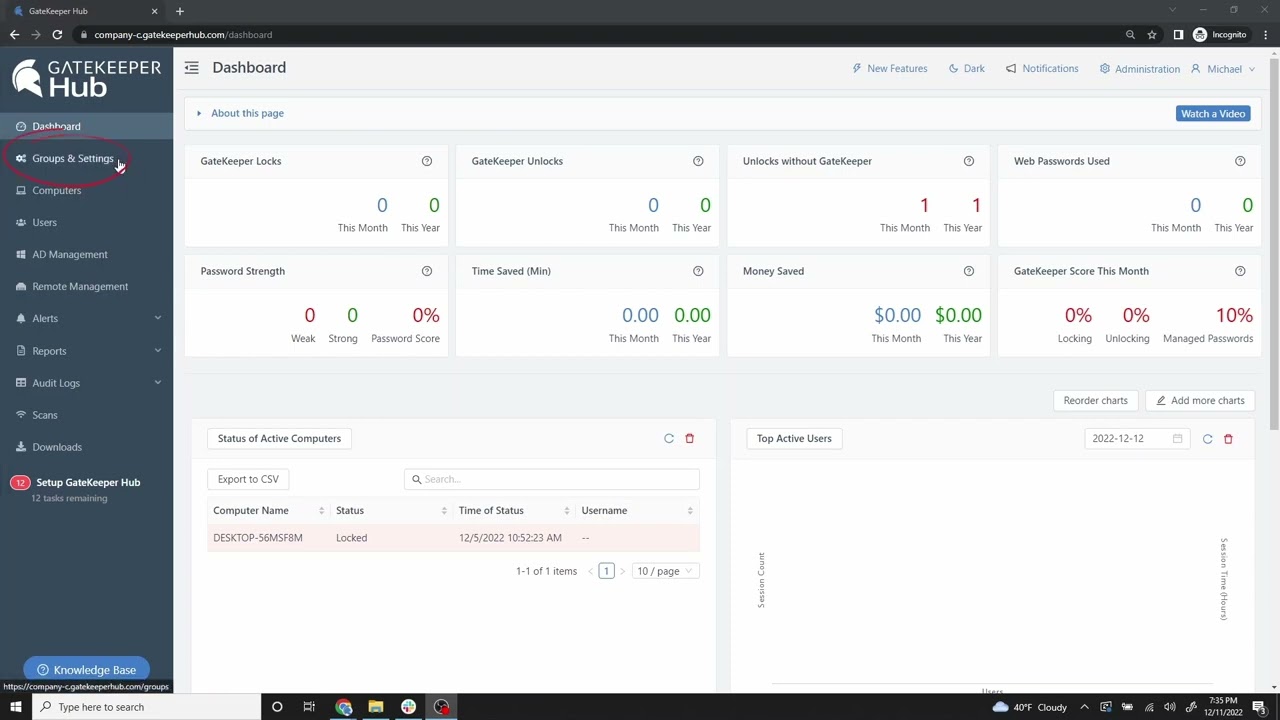Open help for Unlocks without GateKeeper card
The height and width of the screenshot is (720, 1280).
969,161
